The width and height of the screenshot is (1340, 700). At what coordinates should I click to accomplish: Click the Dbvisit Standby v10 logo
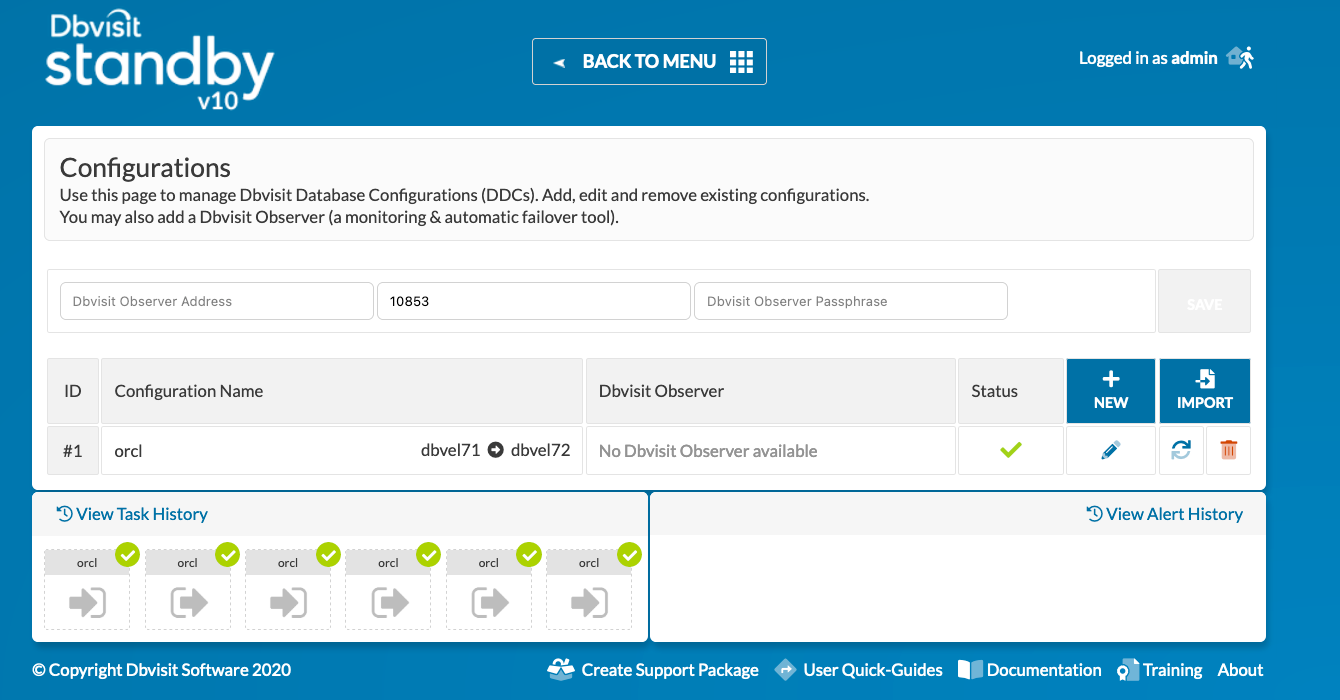pos(160,62)
